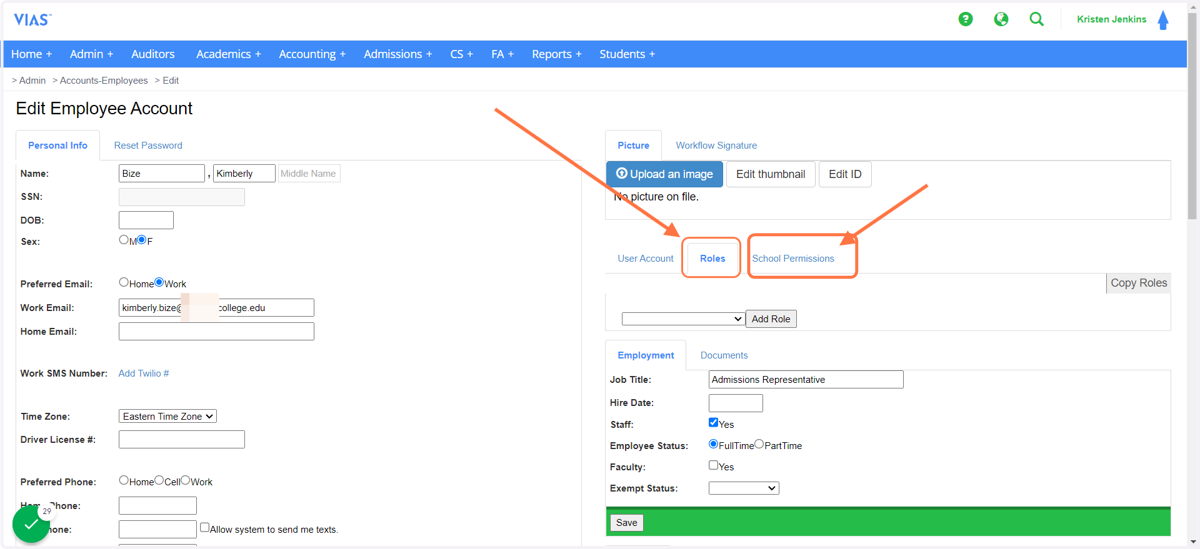Open the Auditors menu item
Image resolution: width=1200 pixels, height=549 pixels.
click(153, 54)
